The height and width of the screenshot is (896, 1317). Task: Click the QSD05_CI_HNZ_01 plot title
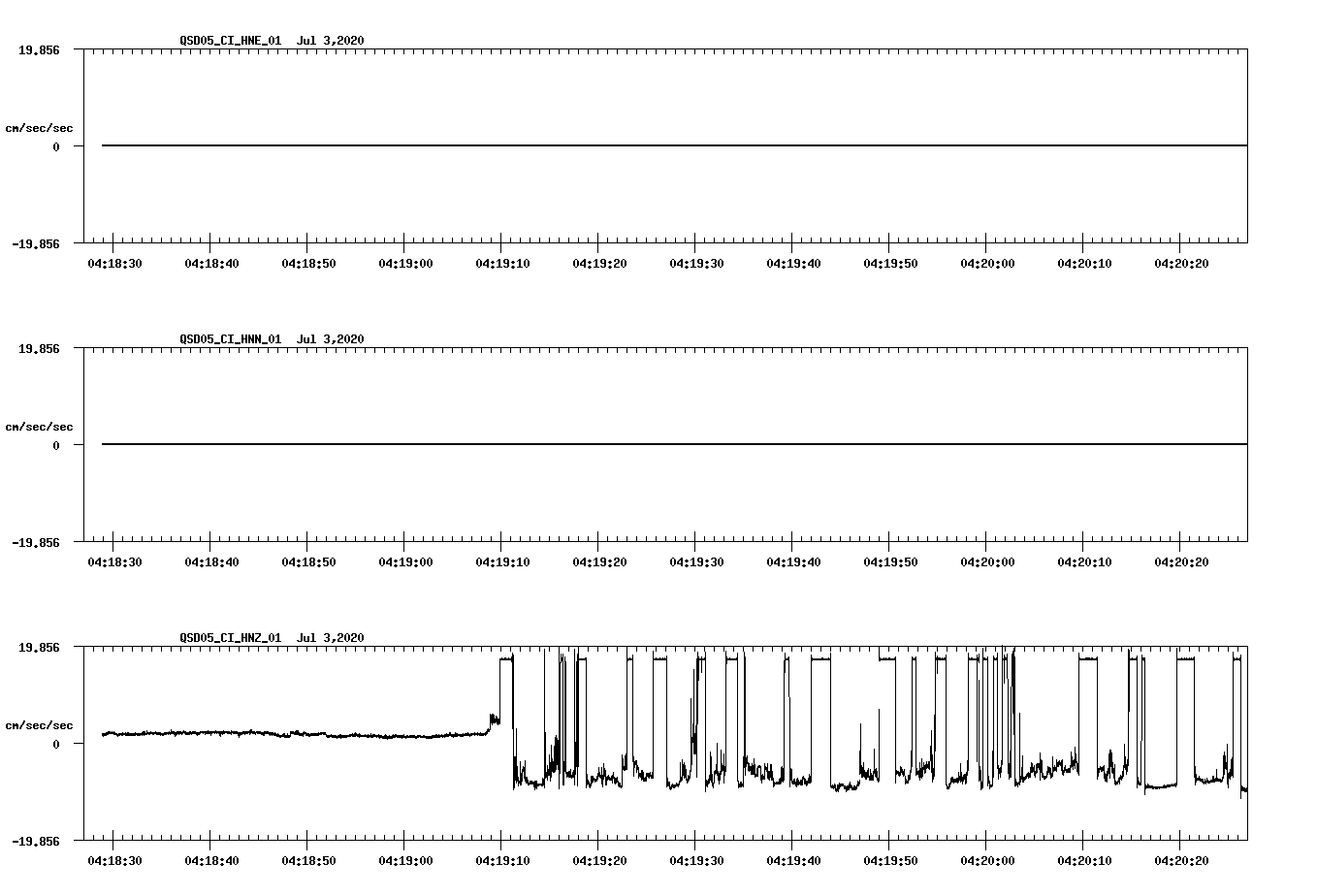(x=272, y=638)
